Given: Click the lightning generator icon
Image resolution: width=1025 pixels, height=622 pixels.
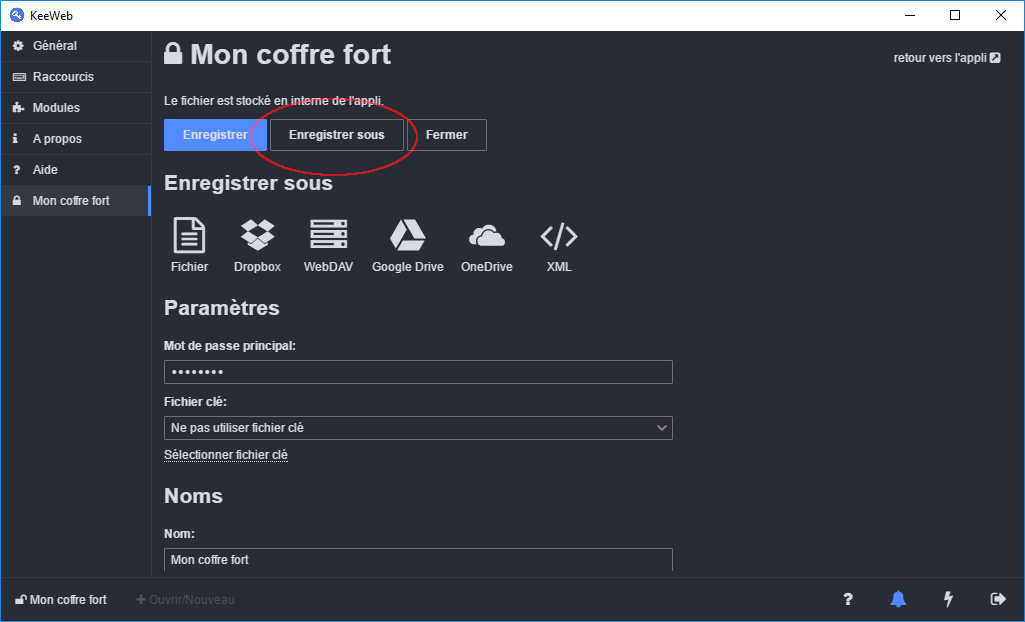Looking at the screenshot, I should [x=948, y=599].
